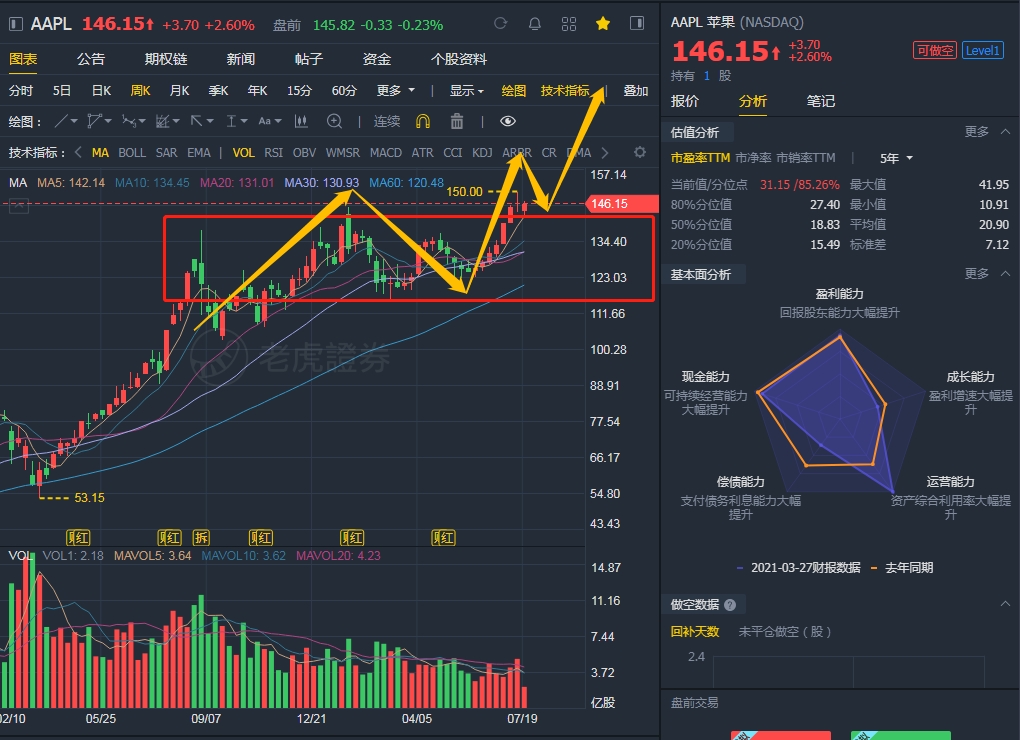Viewport: 1020px width, 740px height.
Task: Toggle drawings visibility eye icon
Action: point(508,122)
